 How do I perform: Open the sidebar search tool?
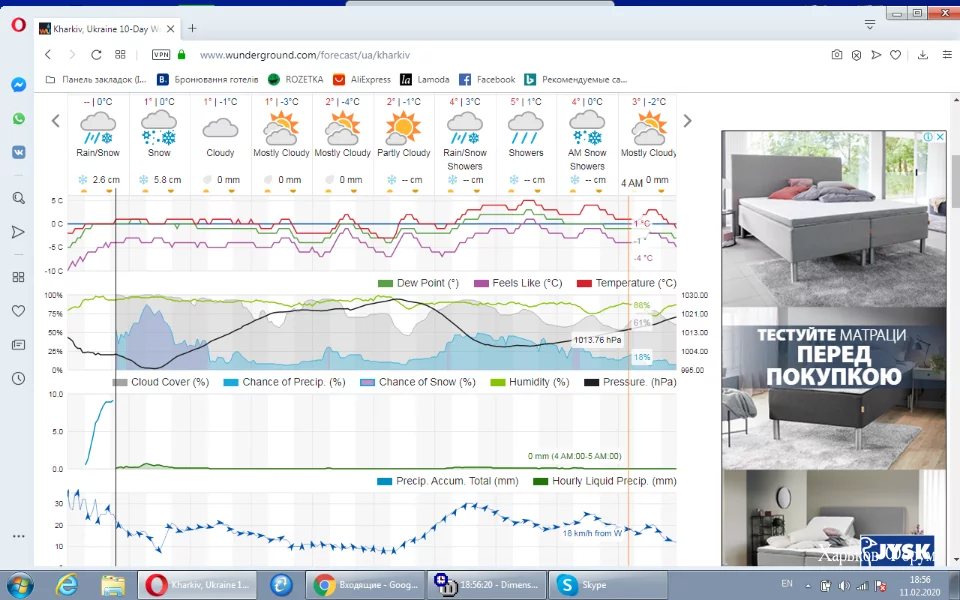click(18, 198)
